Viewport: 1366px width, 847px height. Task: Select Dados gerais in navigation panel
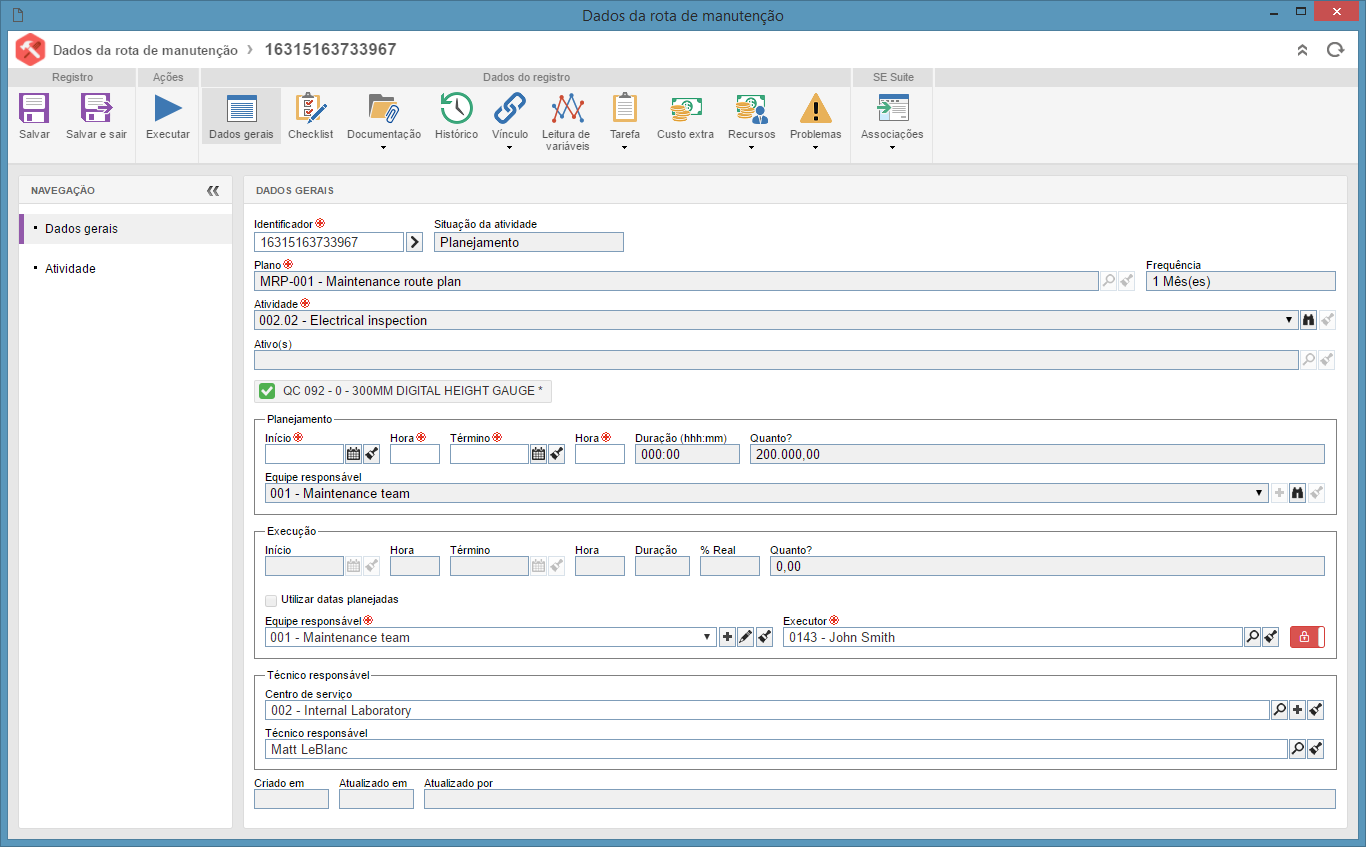click(x=126, y=229)
